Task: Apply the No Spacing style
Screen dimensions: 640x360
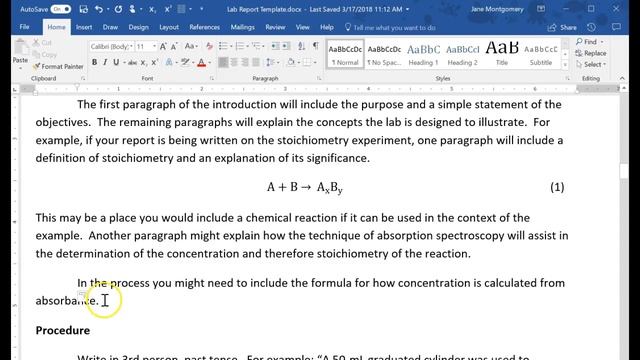Action: (x=384, y=53)
